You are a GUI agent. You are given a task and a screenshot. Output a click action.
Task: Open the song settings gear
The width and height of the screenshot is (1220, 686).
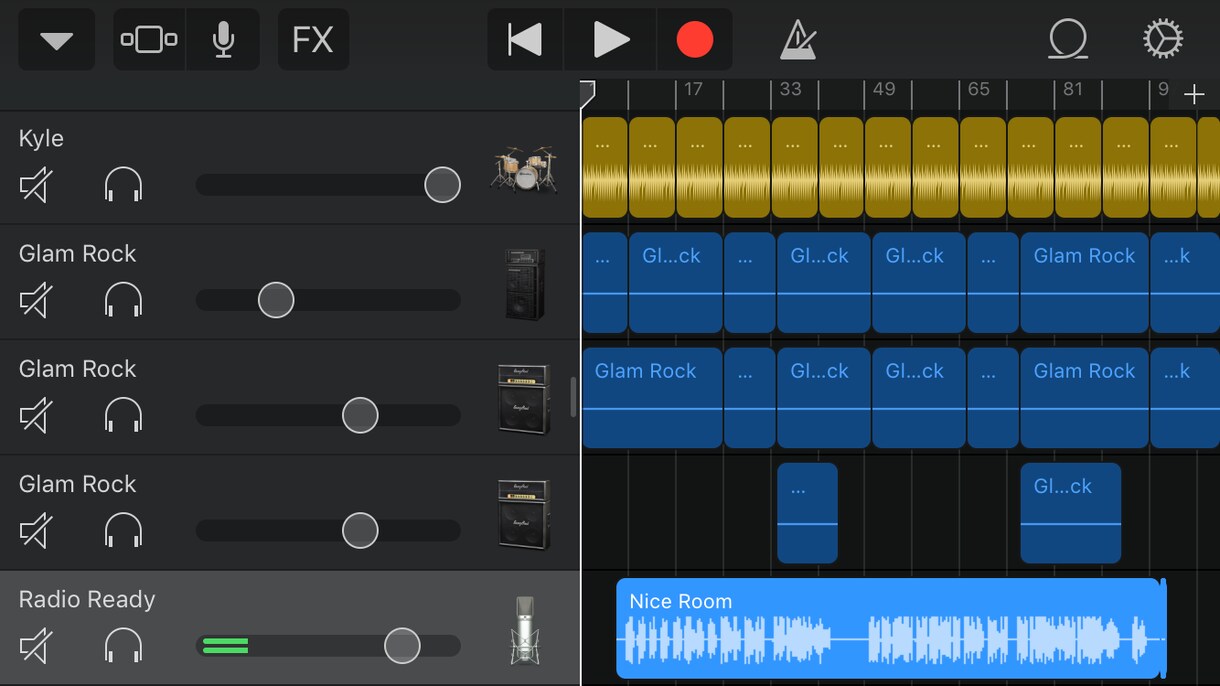(x=1163, y=40)
